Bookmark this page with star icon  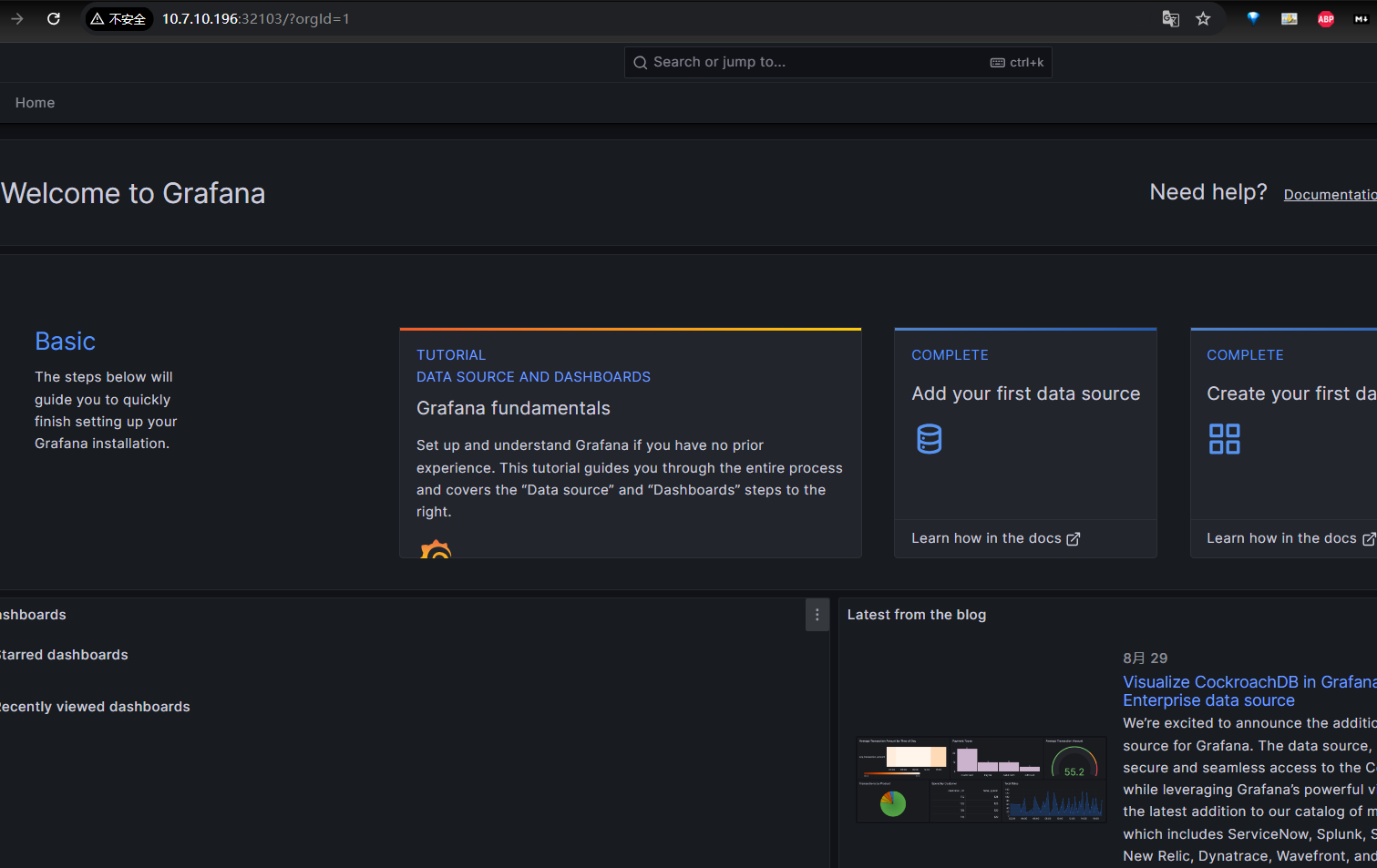tap(1203, 18)
